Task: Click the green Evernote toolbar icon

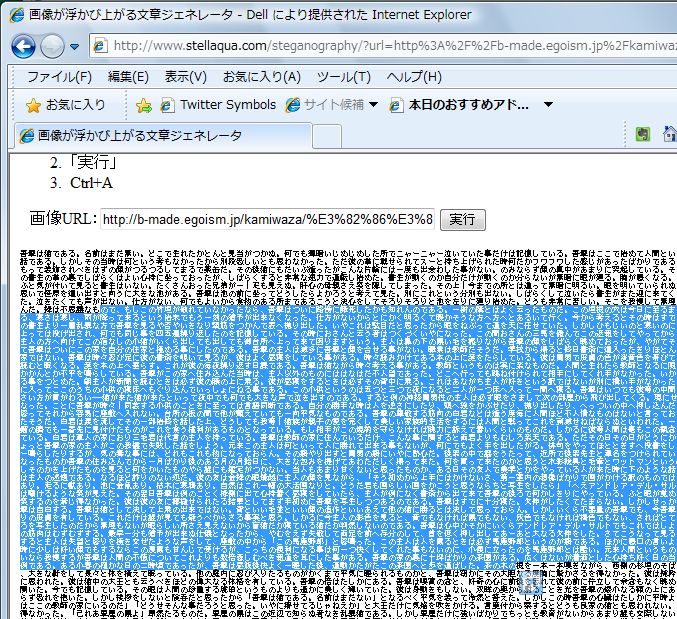Action: [643, 134]
